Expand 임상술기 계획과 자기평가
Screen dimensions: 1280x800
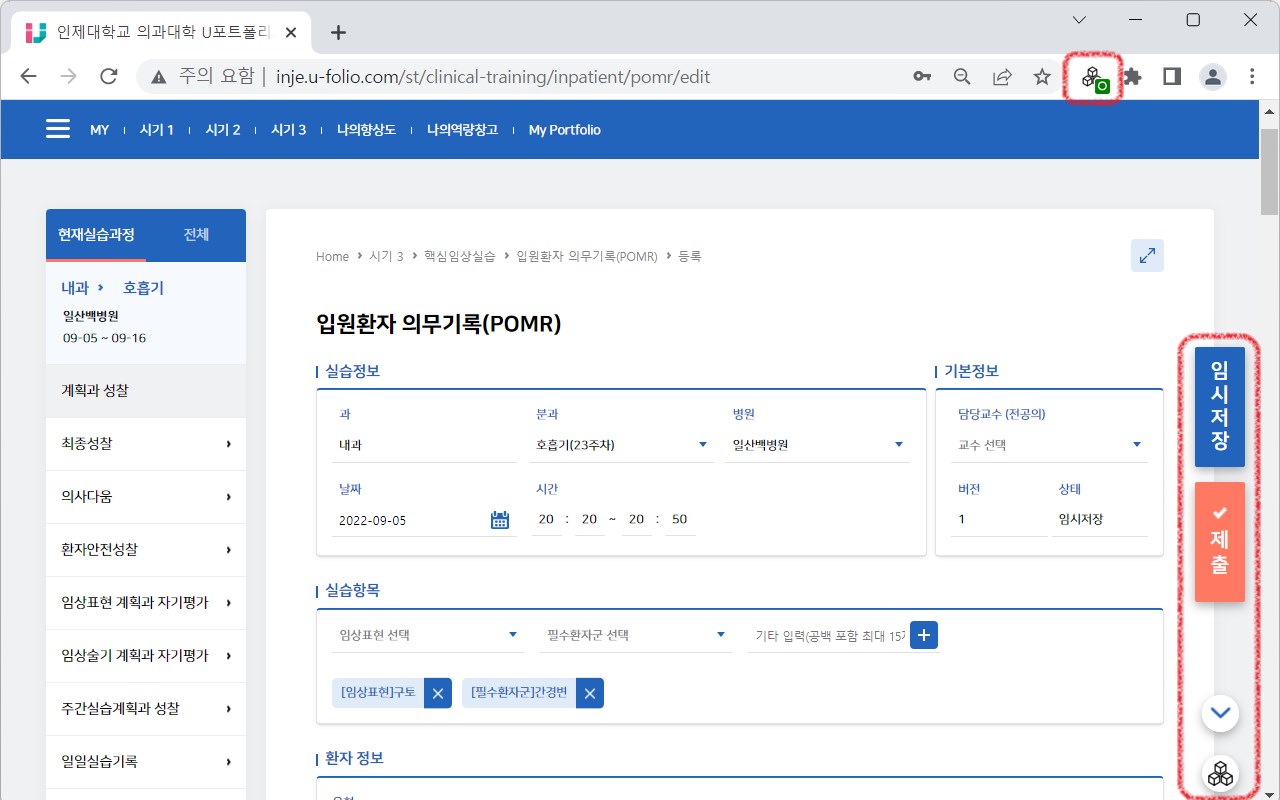[x=146, y=656]
